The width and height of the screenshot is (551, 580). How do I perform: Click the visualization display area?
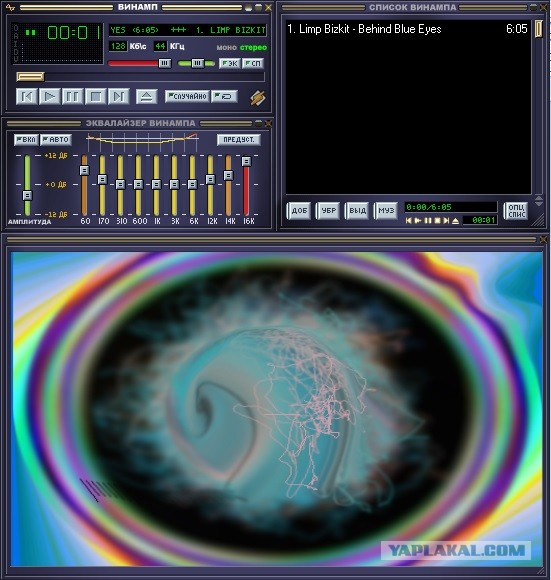pyautogui.click(x=277, y=409)
